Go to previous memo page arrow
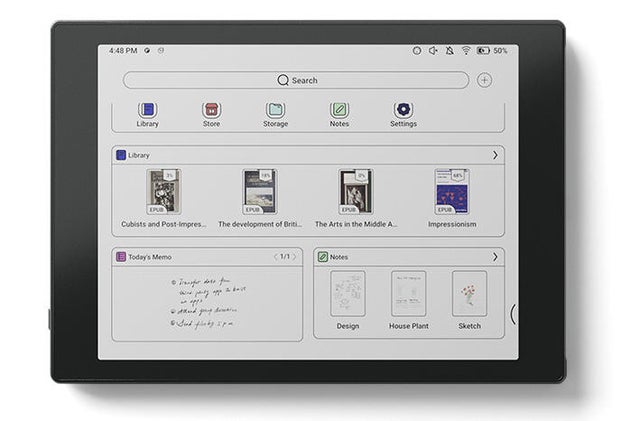The width and height of the screenshot is (620, 421). tap(277, 257)
